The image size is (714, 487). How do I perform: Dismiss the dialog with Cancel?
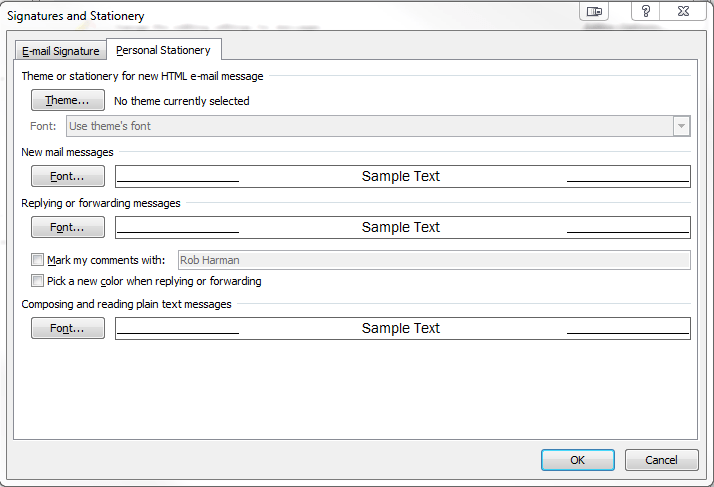tap(661, 460)
